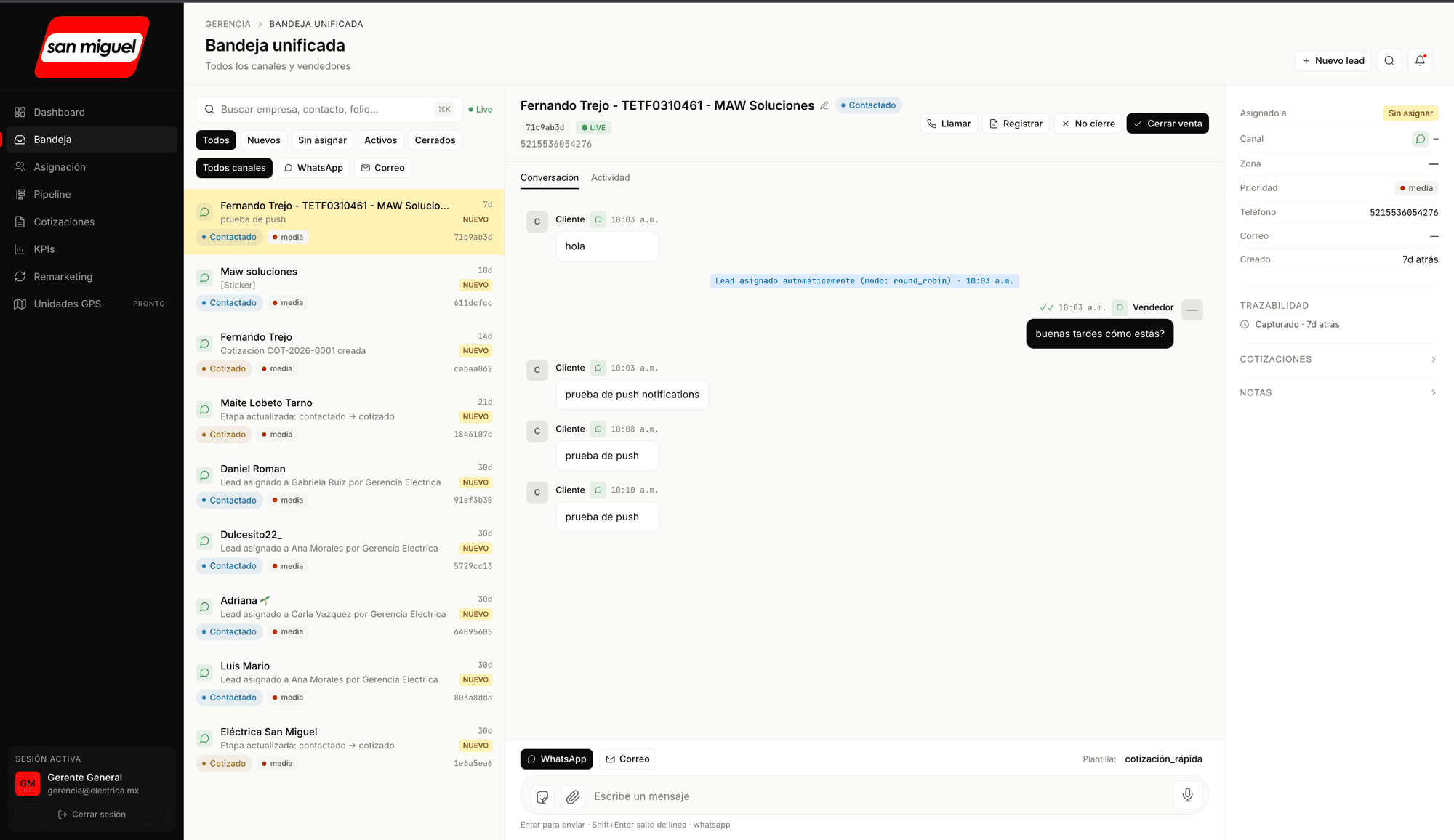This screenshot has width=1454, height=840.
Task: Click the Registrar button
Action: (x=1016, y=124)
